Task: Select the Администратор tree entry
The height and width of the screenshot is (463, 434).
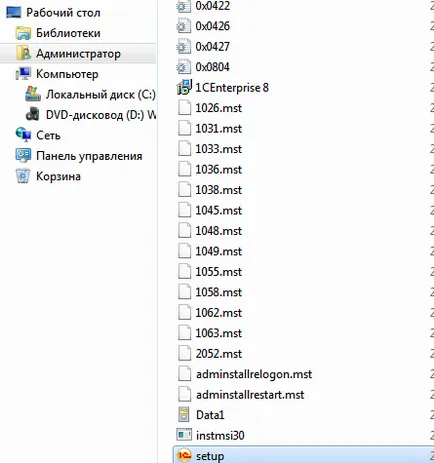Action: [x=78, y=54]
